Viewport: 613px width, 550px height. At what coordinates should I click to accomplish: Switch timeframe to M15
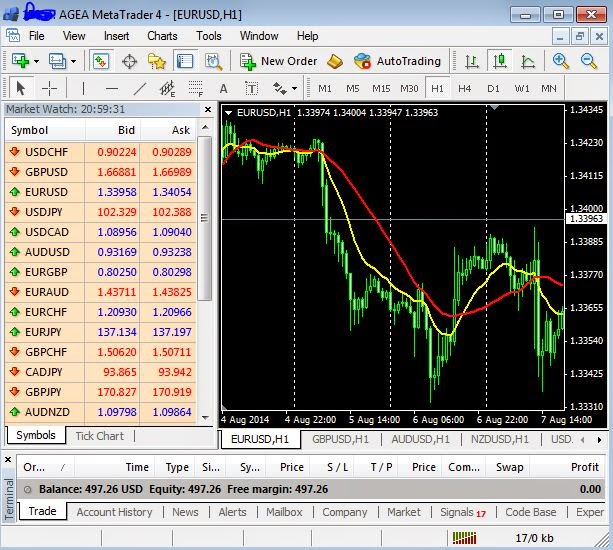point(381,89)
